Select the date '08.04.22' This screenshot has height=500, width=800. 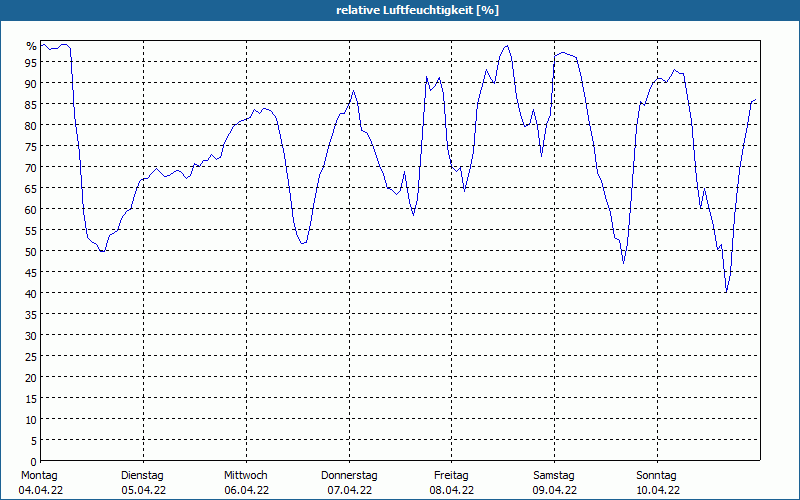(x=452, y=490)
